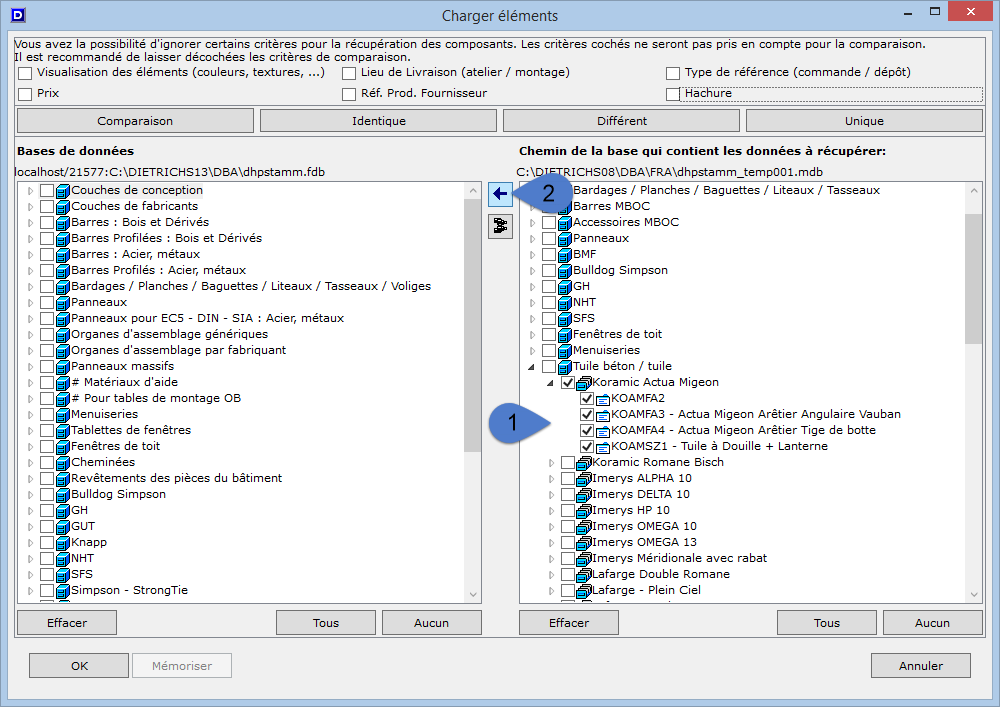Expand the Panneaux massifs node on left
The height and width of the screenshot is (707, 1000).
click(x=31, y=366)
